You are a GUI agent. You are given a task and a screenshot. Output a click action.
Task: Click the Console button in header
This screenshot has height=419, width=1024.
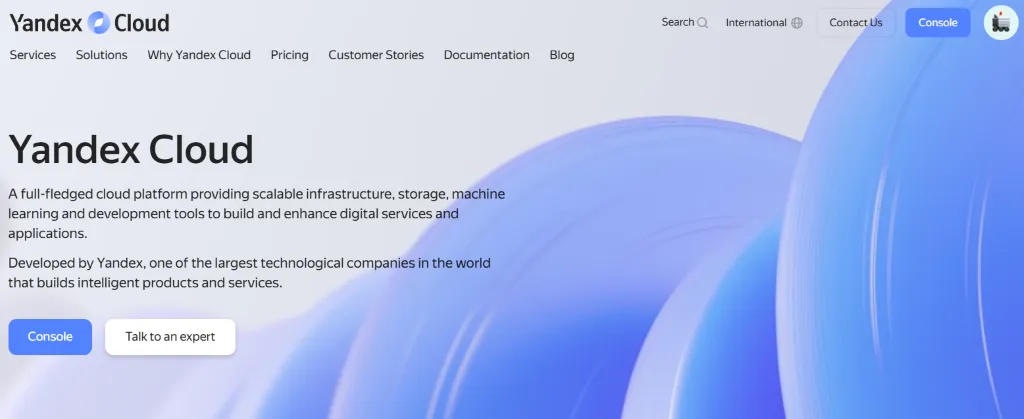click(x=938, y=23)
